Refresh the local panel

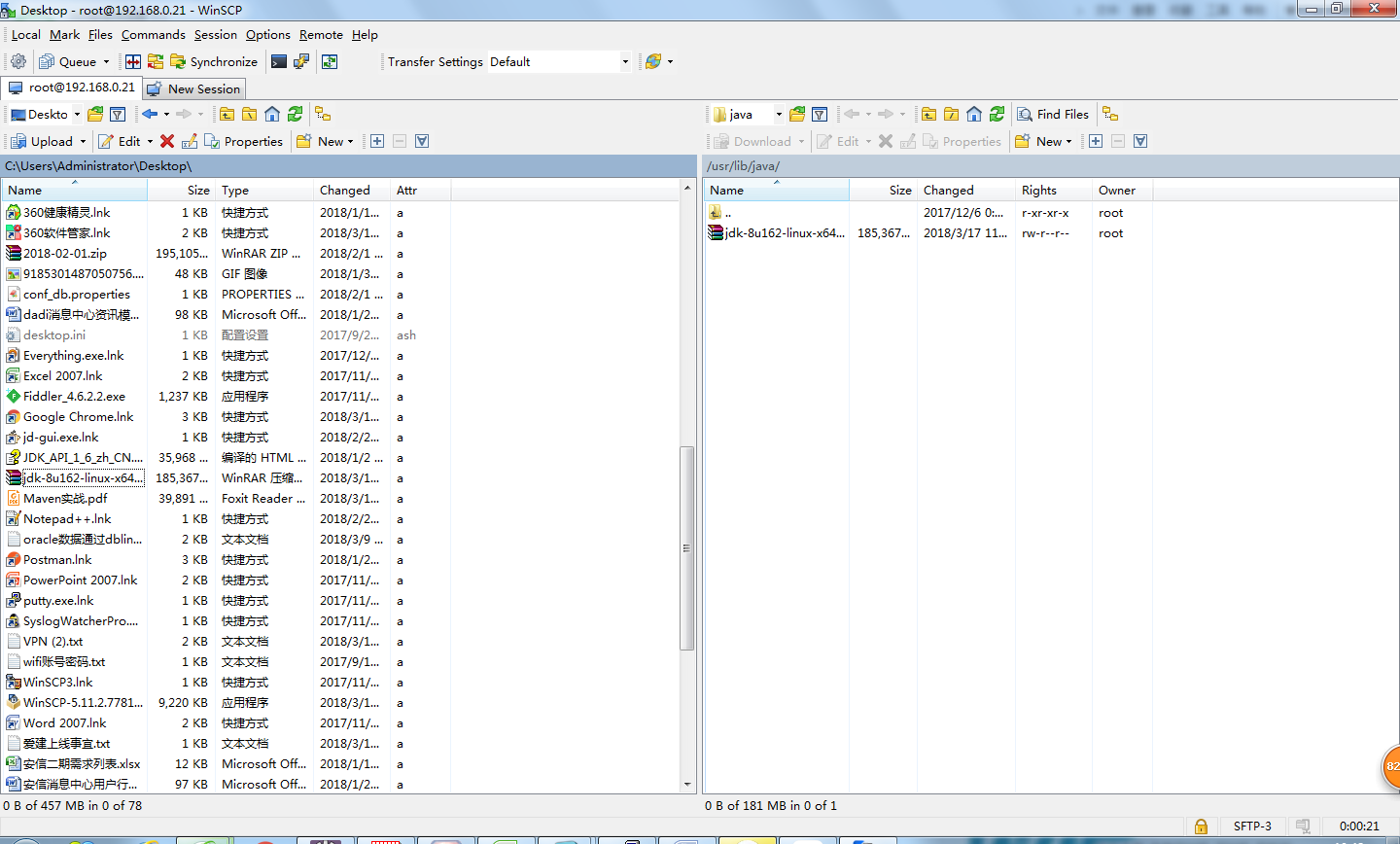(295, 114)
